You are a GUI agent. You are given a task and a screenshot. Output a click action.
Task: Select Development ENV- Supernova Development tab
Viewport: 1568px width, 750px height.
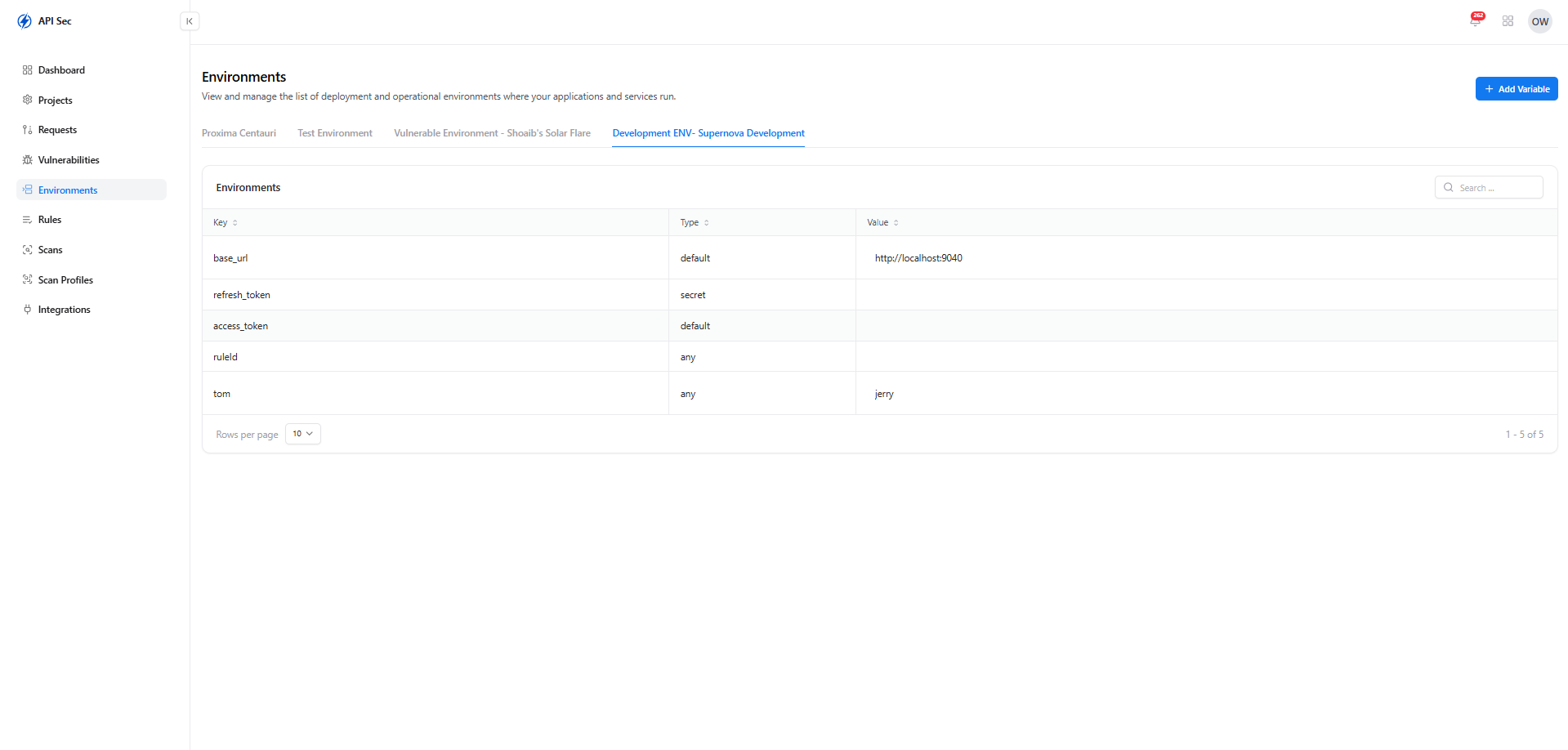[x=708, y=133]
